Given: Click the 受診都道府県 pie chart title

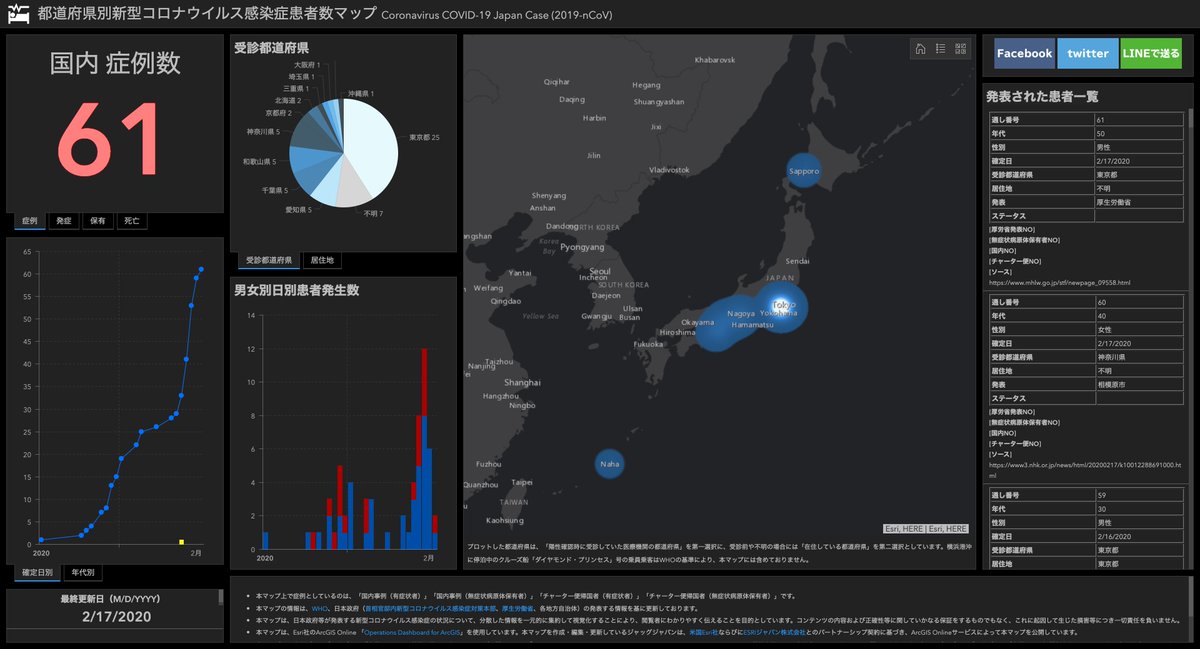Looking at the screenshot, I should (x=271, y=48).
